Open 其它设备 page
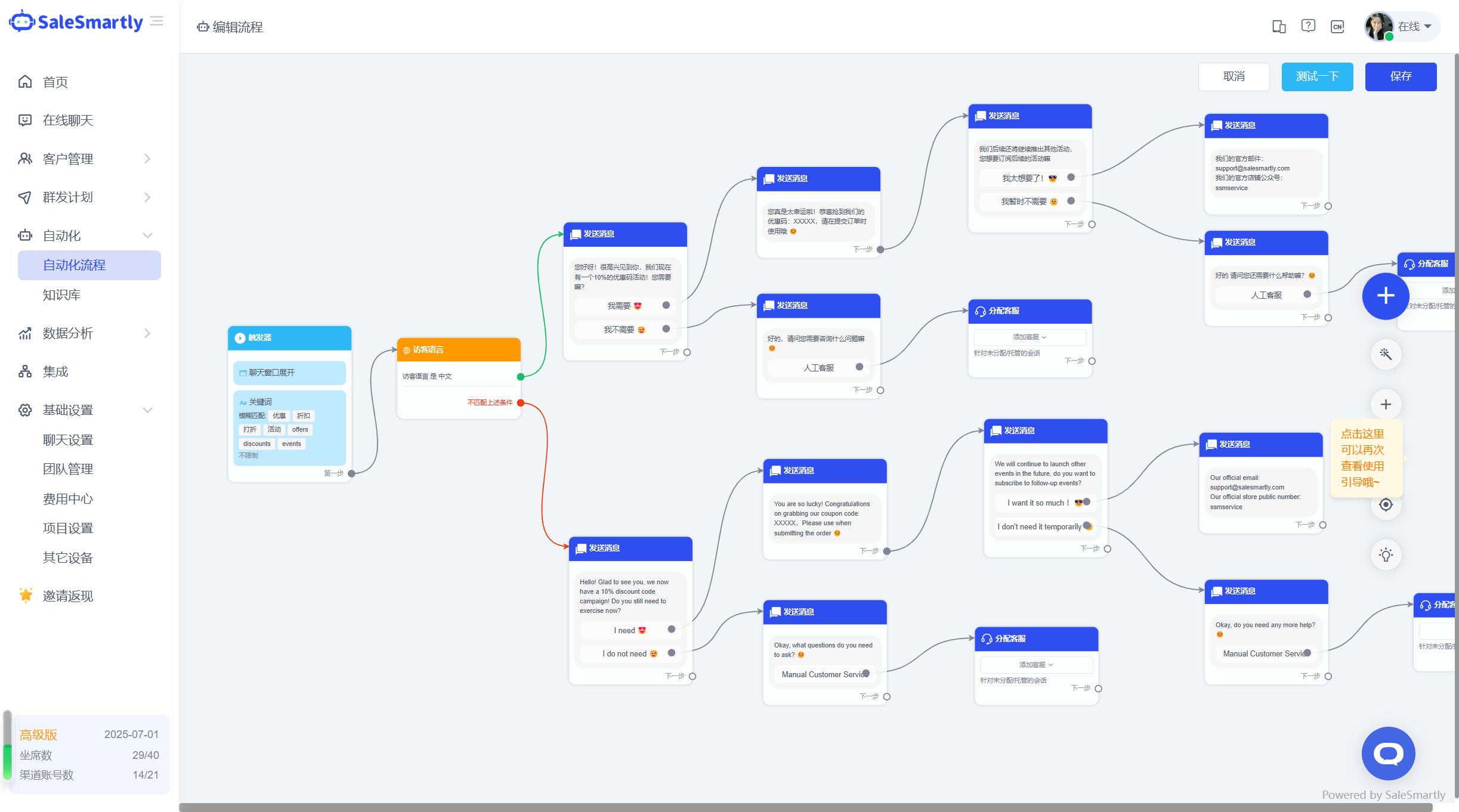 click(68, 557)
